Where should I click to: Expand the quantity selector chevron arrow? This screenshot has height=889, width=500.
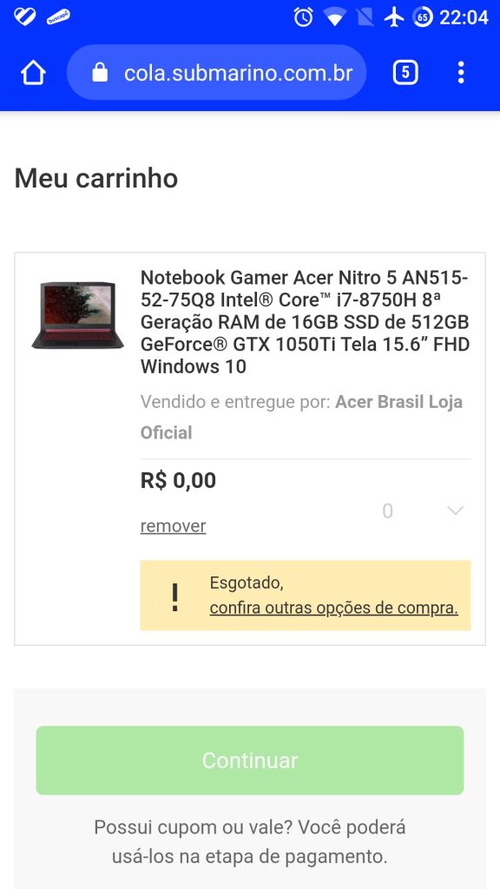coord(456,511)
